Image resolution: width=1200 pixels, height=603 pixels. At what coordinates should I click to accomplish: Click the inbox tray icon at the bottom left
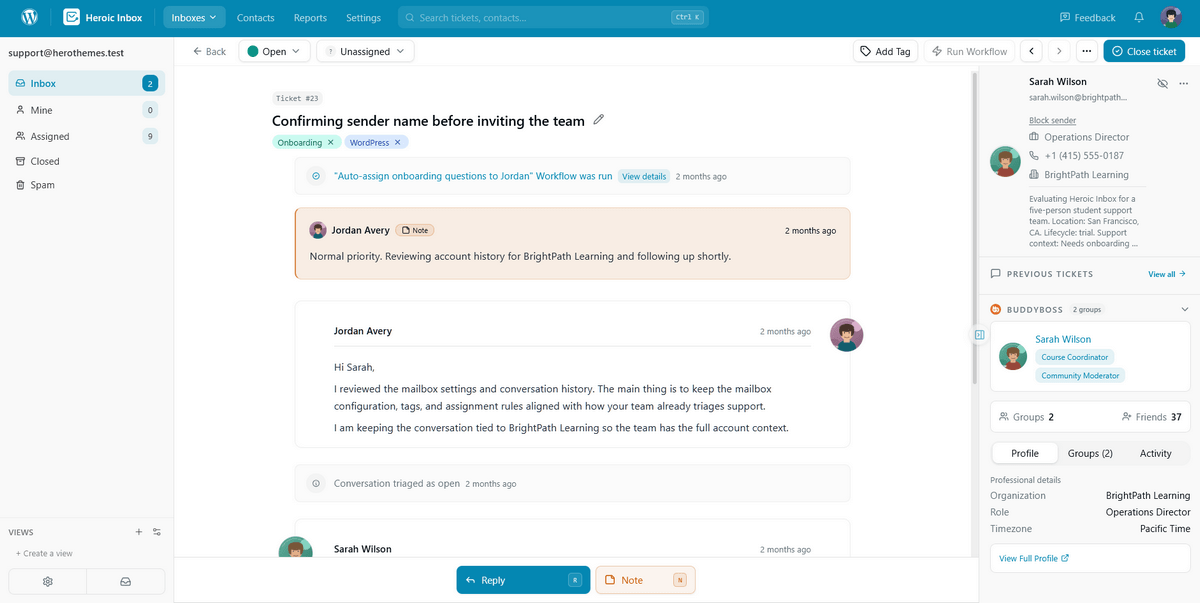(x=126, y=581)
